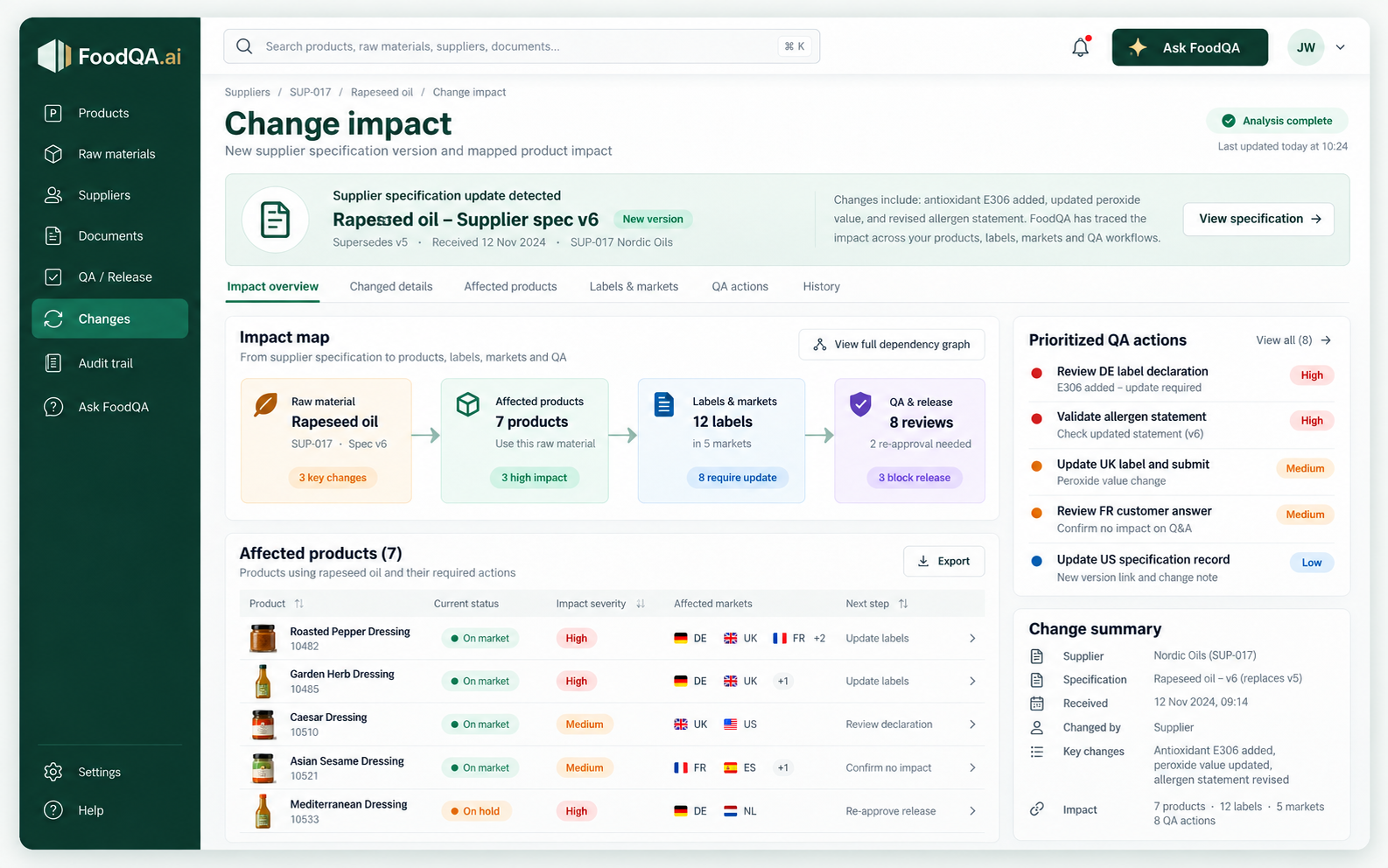Expand Garden Herb Dressing row chevron

[972, 682]
